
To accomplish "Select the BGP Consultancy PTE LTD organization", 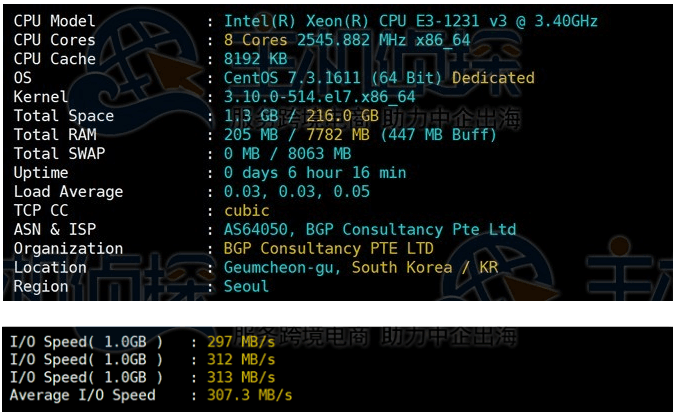I will pos(328,249).
